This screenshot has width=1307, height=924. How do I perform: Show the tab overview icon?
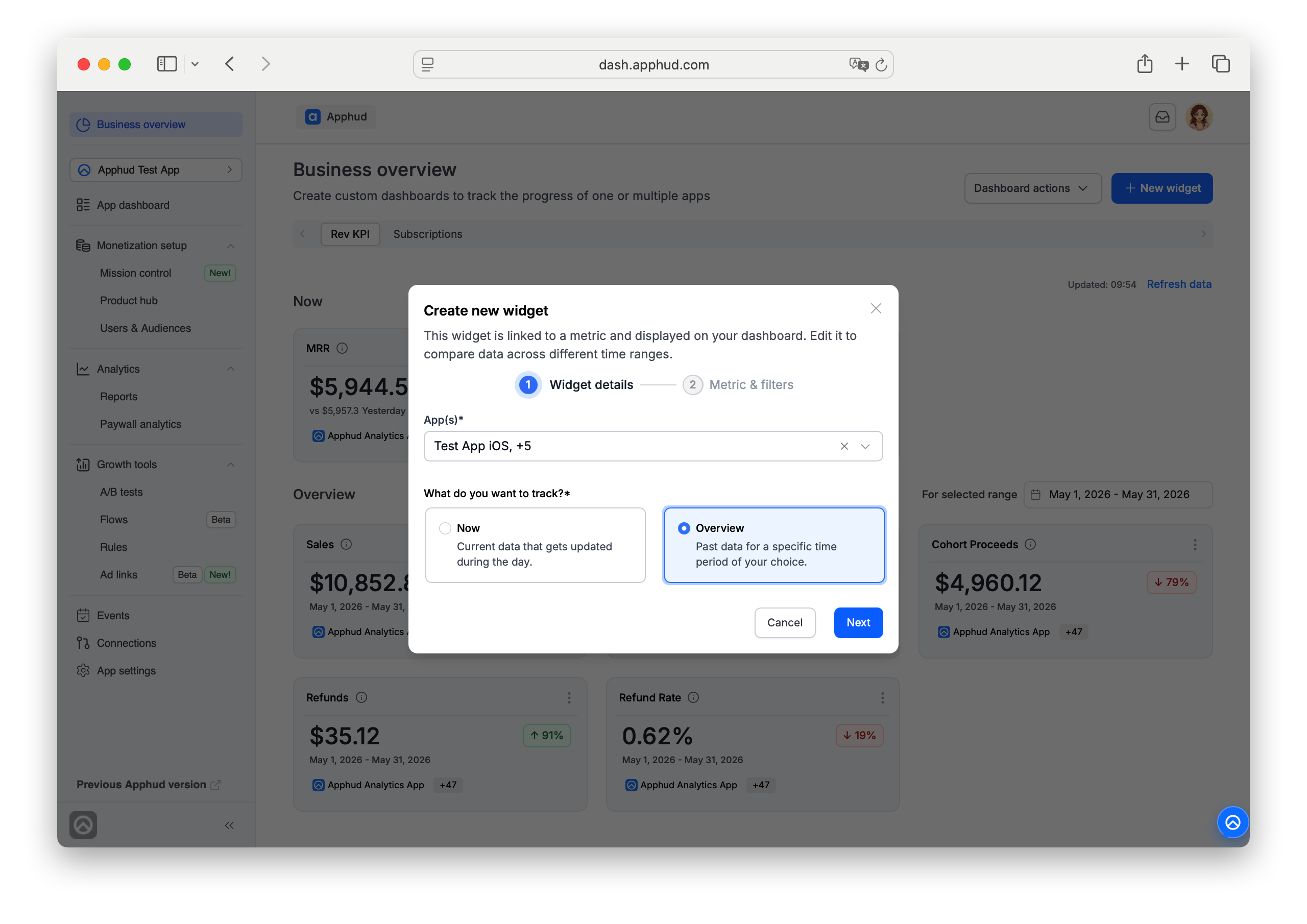click(1221, 64)
